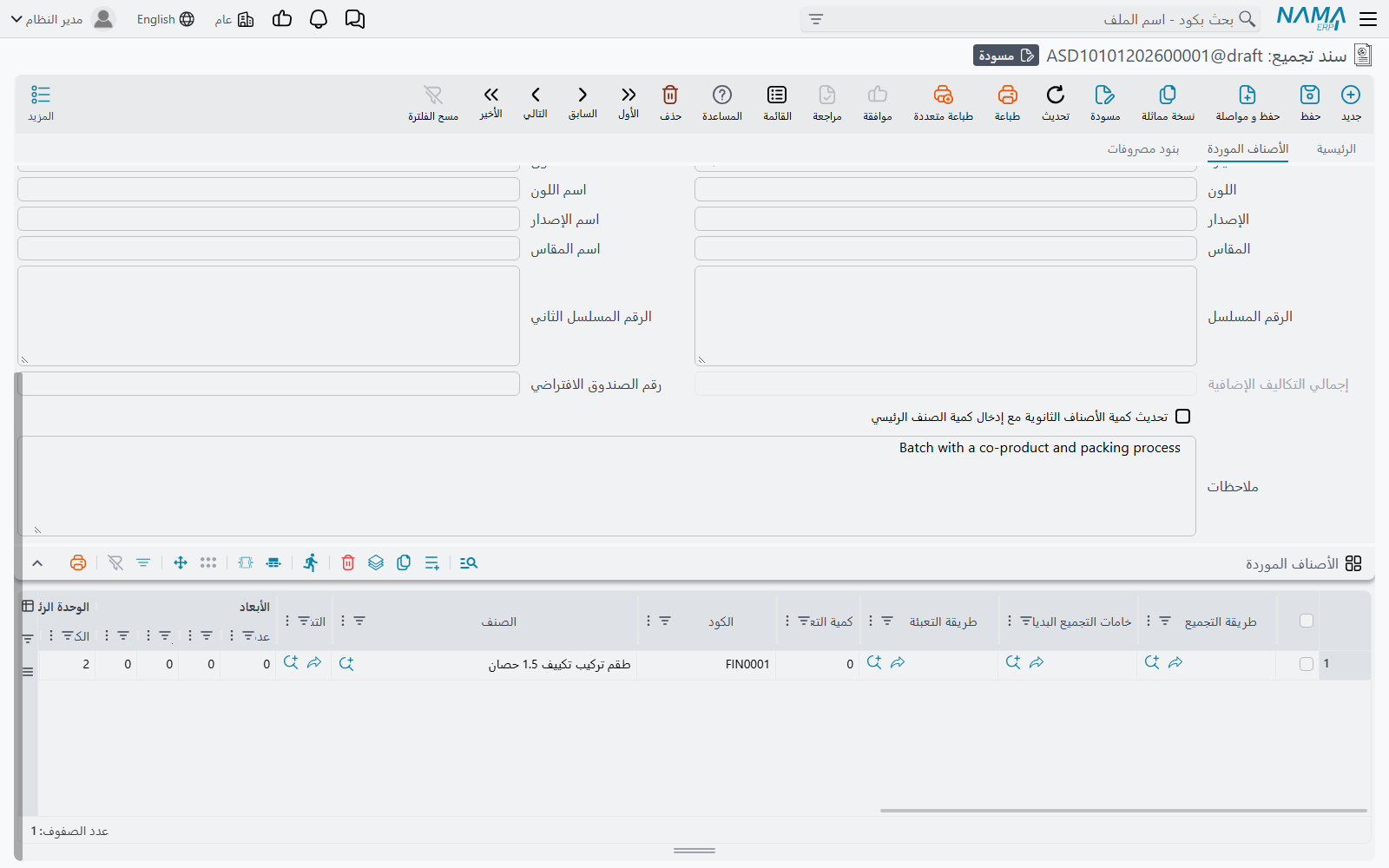This screenshot has width=1389, height=868.
Task: Open the hamburger menu beside NAMA logo
Action: (1368, 19)
